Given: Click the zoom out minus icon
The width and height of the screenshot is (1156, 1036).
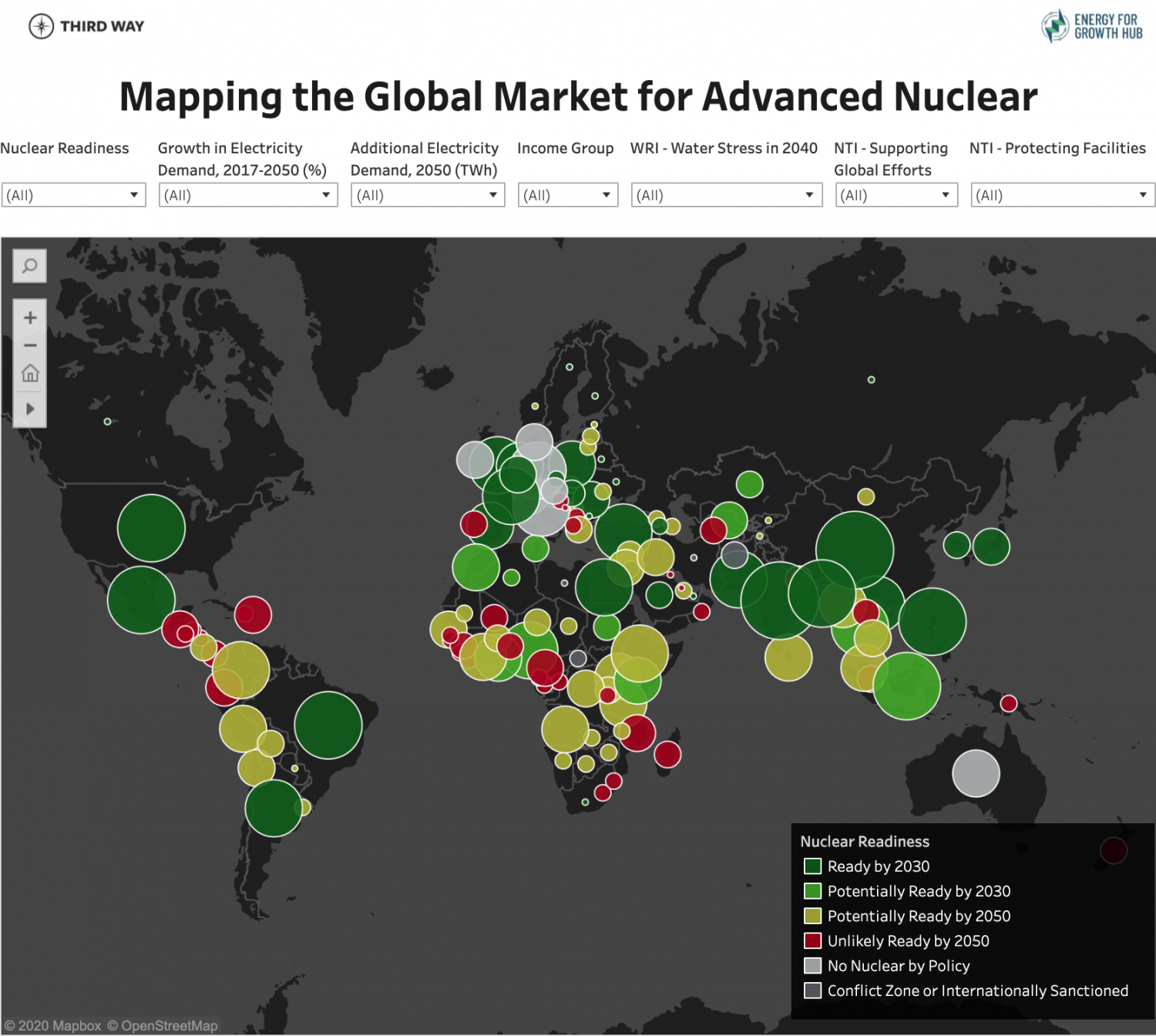Looking at the screenshot, I should 29,345.
